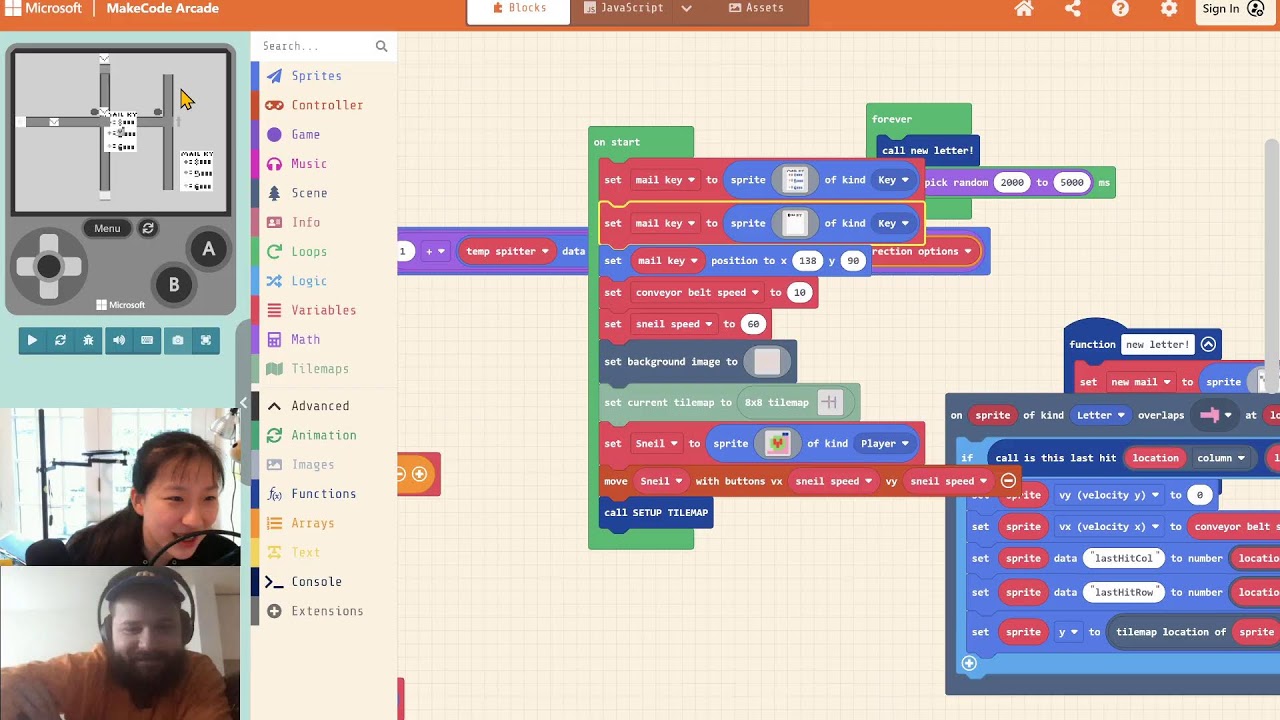Switch to the Blocks editor tab
Screen dimensions: 1280x720
pyautogui.click(x=519, y=9)
